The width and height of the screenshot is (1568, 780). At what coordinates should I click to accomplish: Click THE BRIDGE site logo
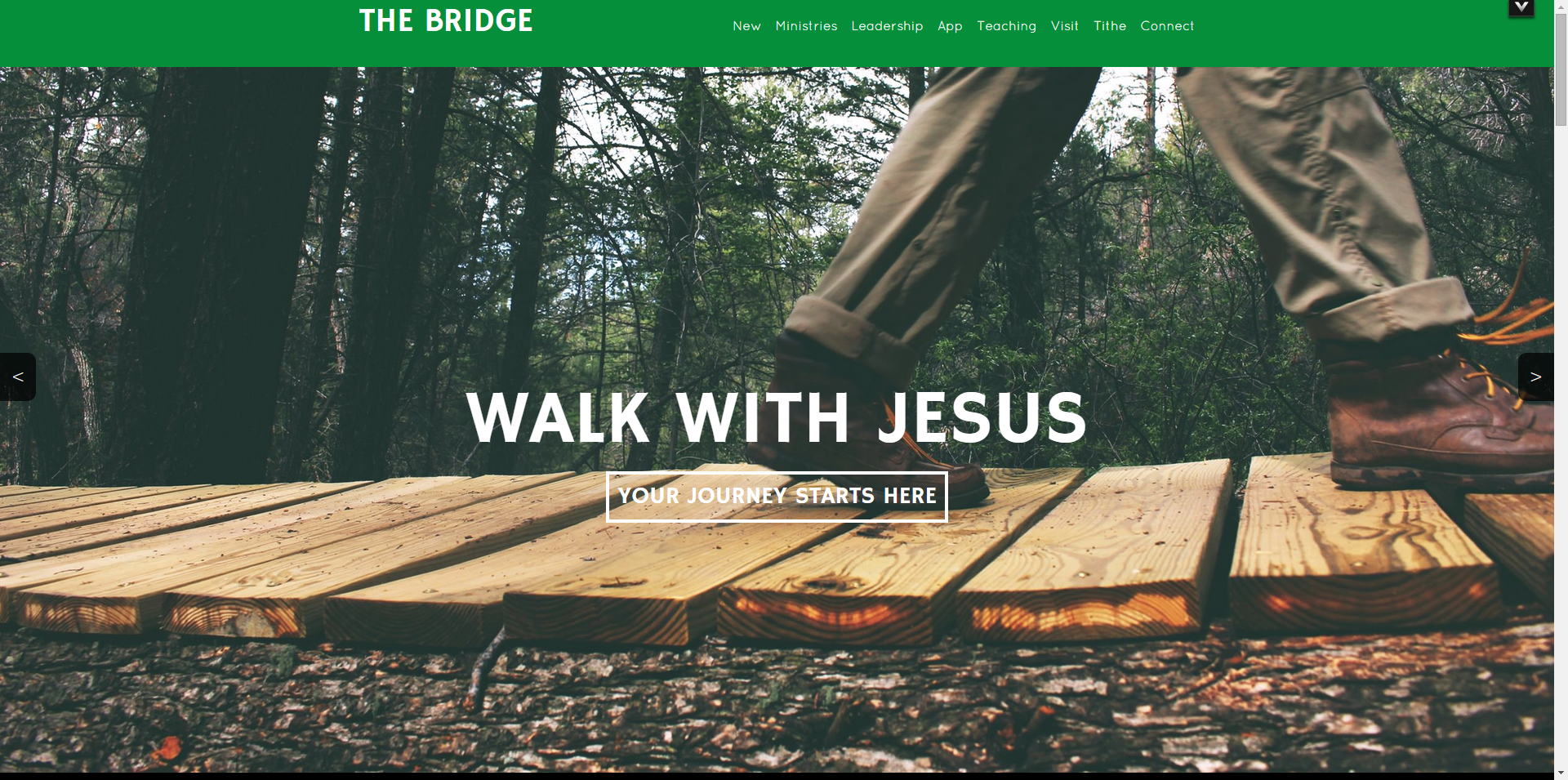446,21
